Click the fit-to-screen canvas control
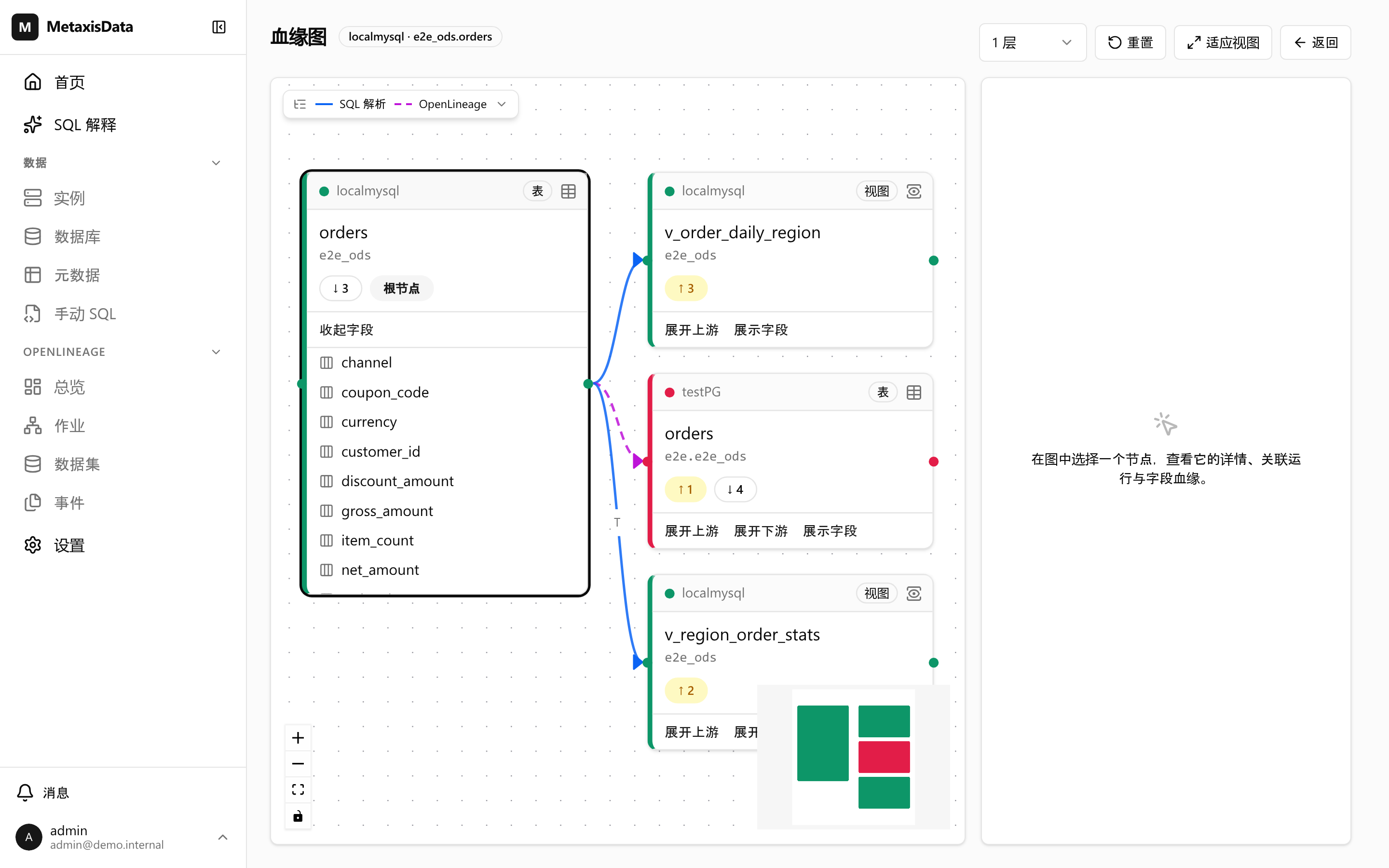 coord(298,790)
